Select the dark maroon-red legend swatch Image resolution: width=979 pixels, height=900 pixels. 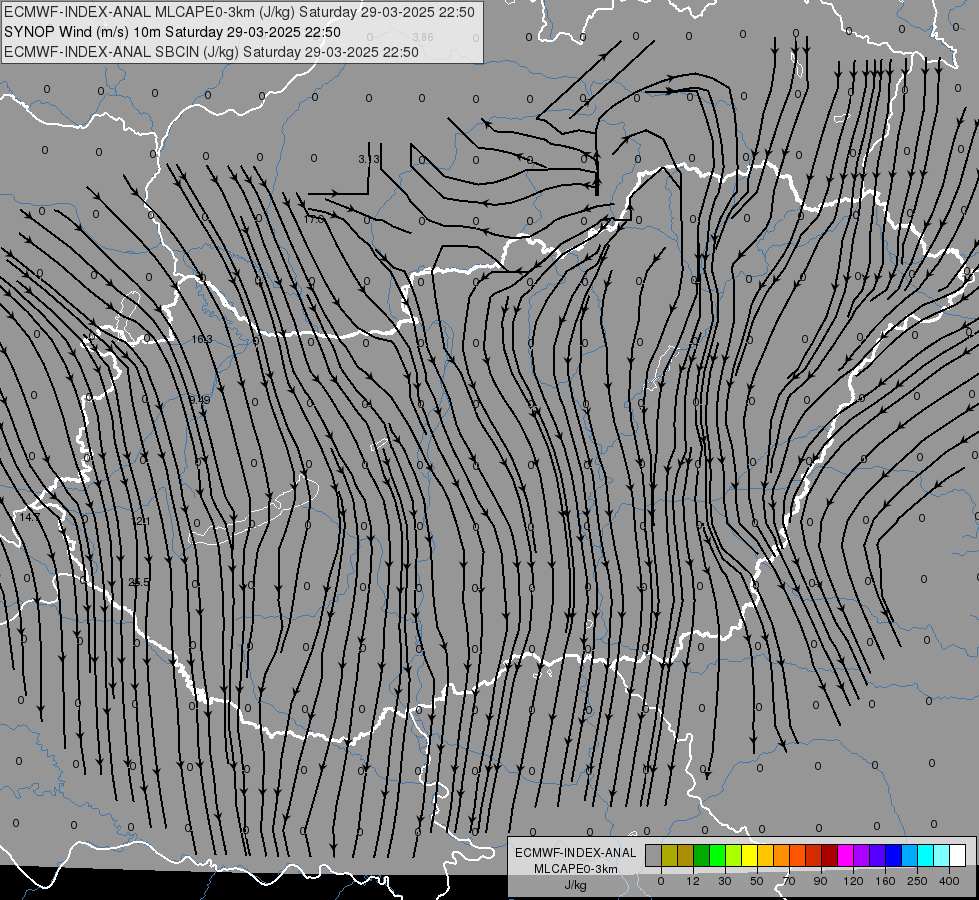[x=830, y=855]
